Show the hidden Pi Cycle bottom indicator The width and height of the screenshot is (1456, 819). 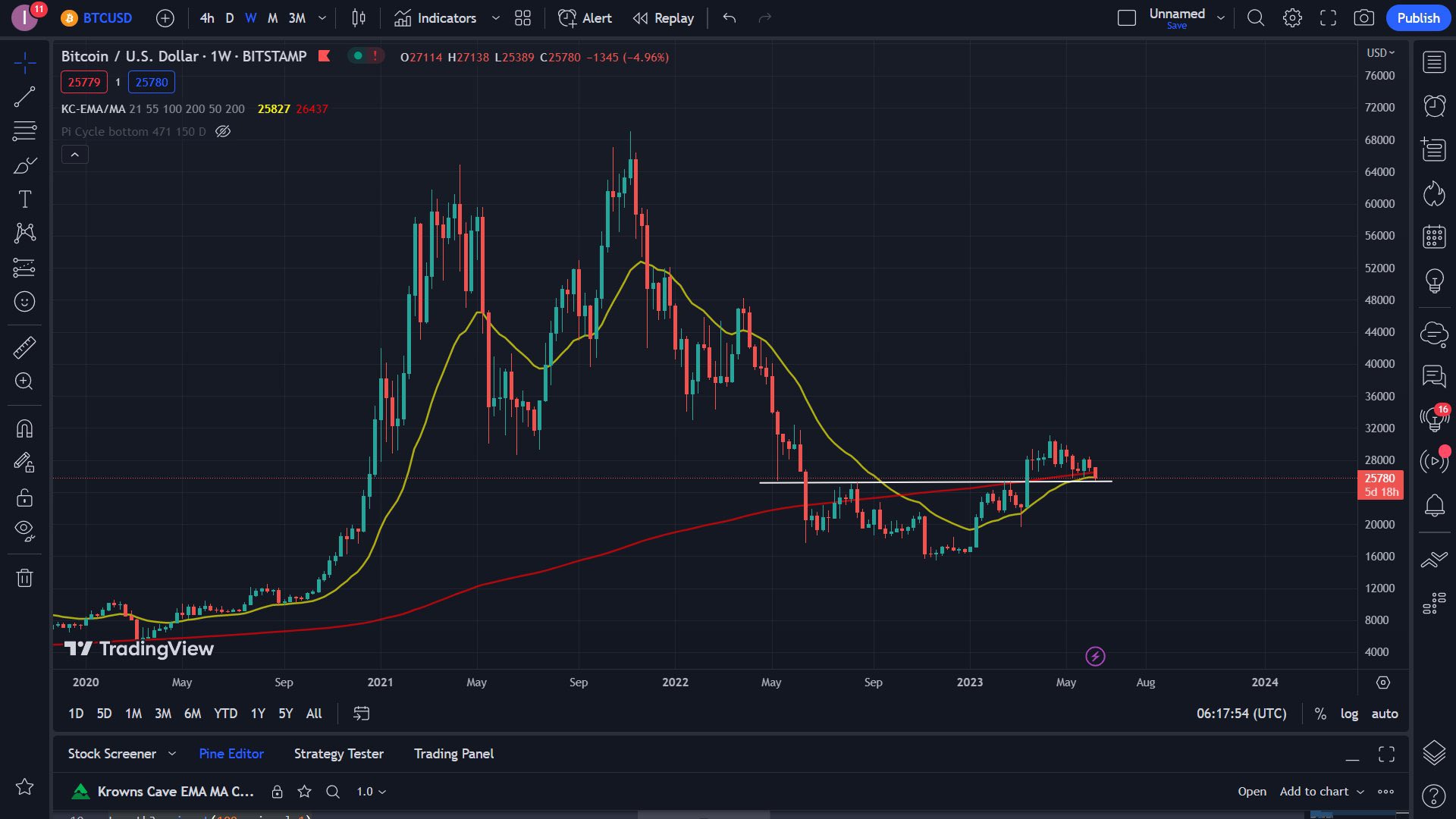pos(223,131)
